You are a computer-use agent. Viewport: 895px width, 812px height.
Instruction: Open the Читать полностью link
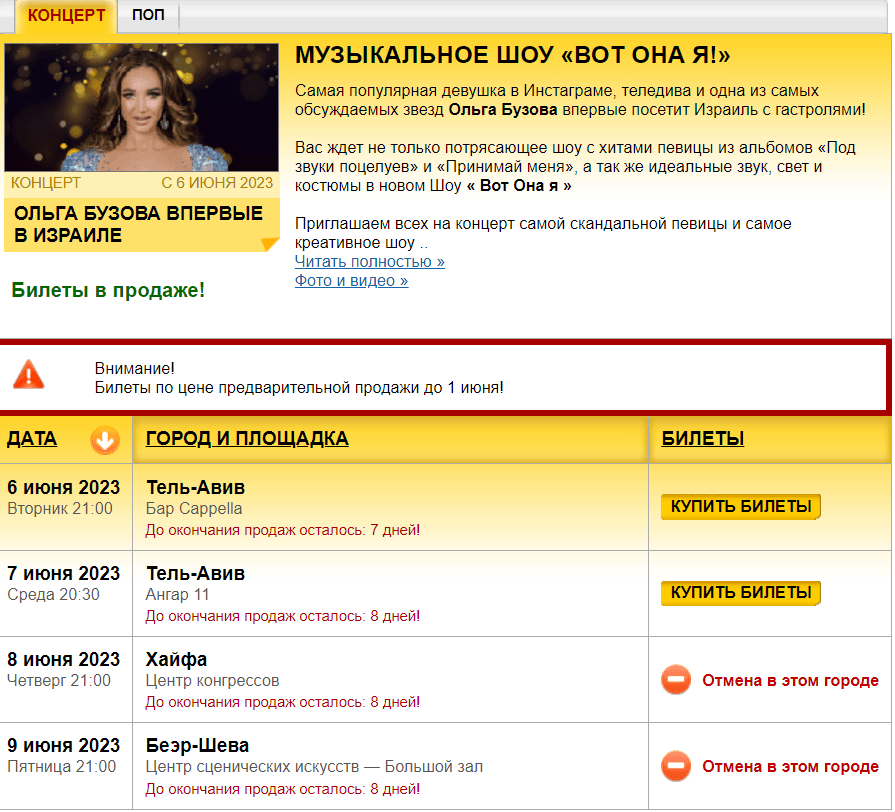[369, 261]
